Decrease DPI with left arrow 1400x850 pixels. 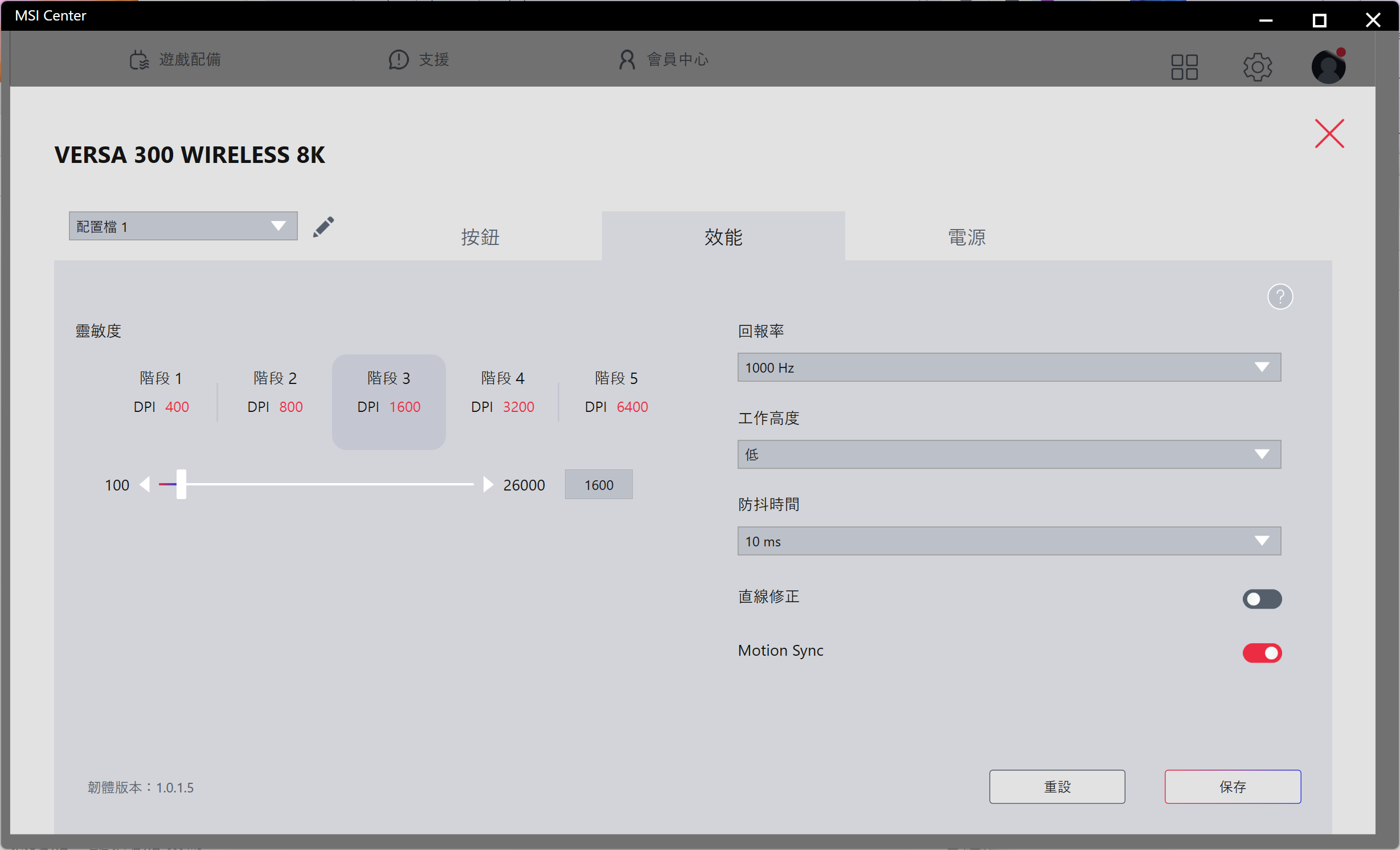coord(145,484)
